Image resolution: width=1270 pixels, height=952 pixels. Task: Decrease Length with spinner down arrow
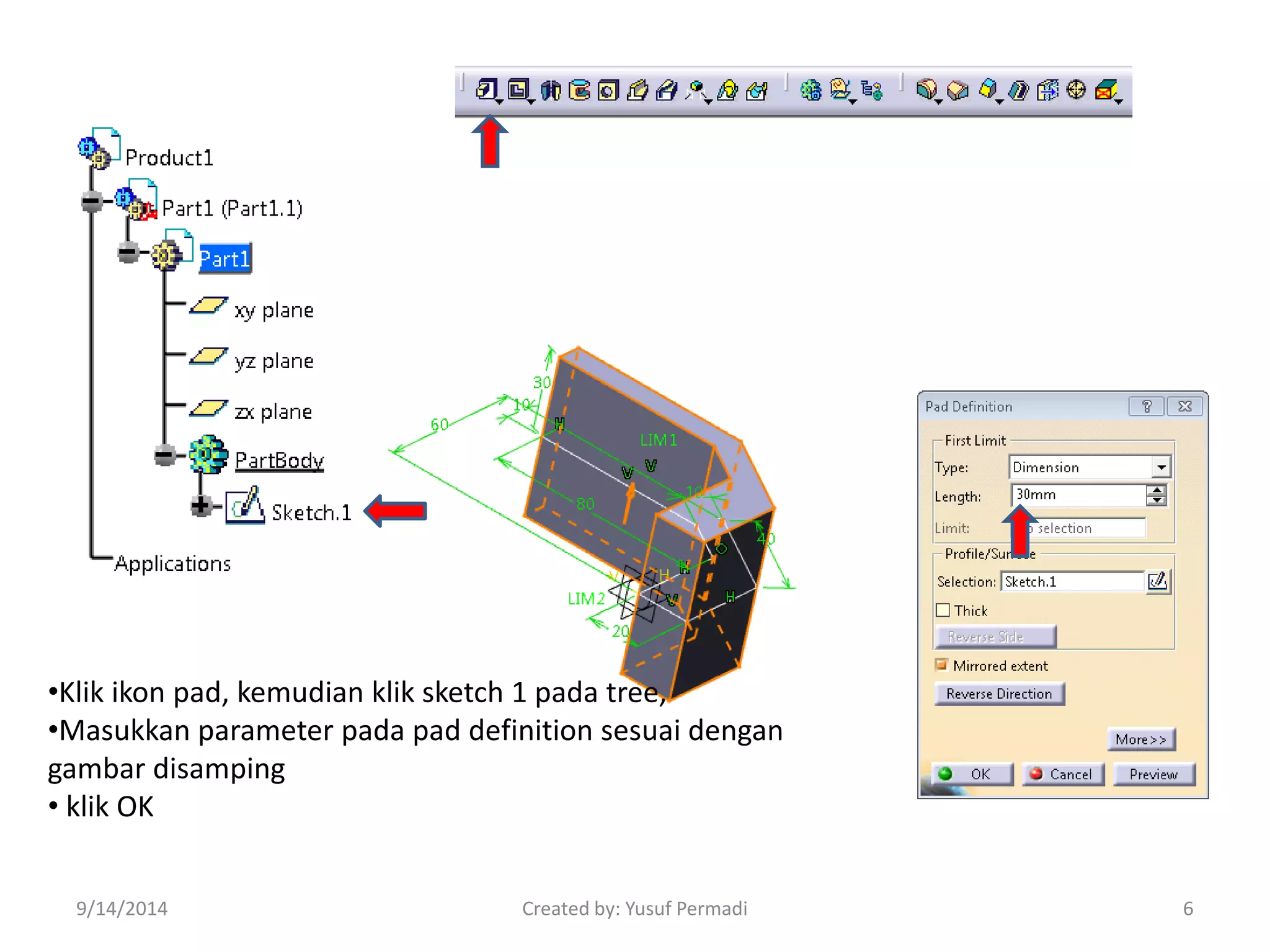click(x=1157, y=500)
